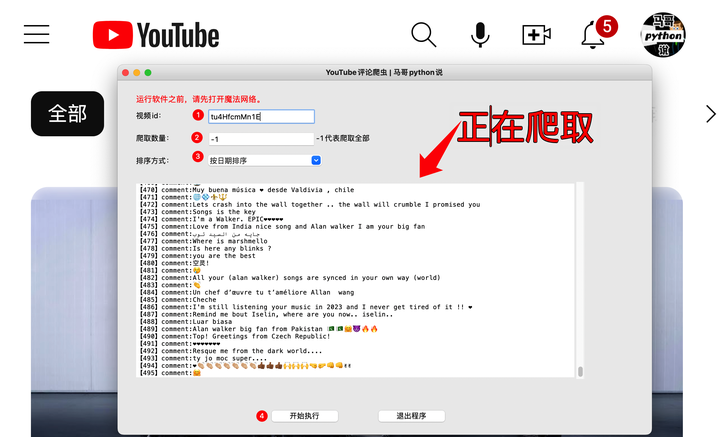Image resolution: width=720 pixels, height=437 pixels.
Task: Open the 排序方式 dropdown
Action: tap(265, 160)
